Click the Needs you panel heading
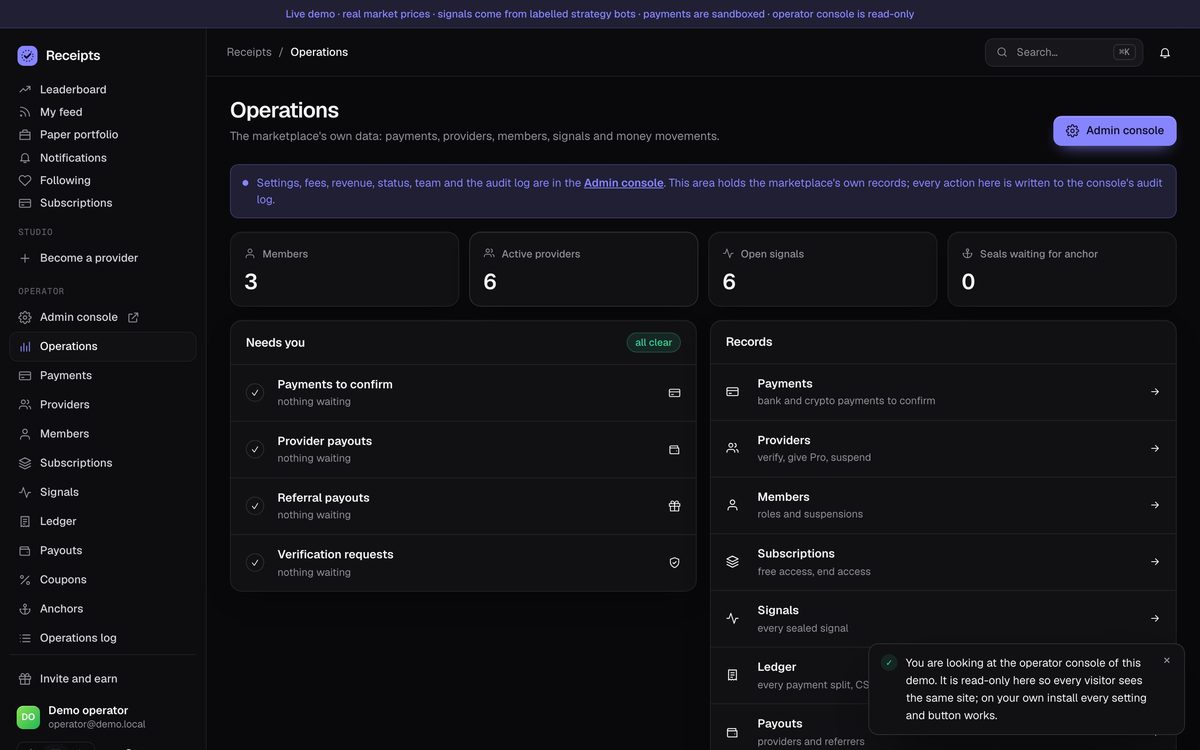This screenshot has width=1200, height=750. click(x=275, y=343)
